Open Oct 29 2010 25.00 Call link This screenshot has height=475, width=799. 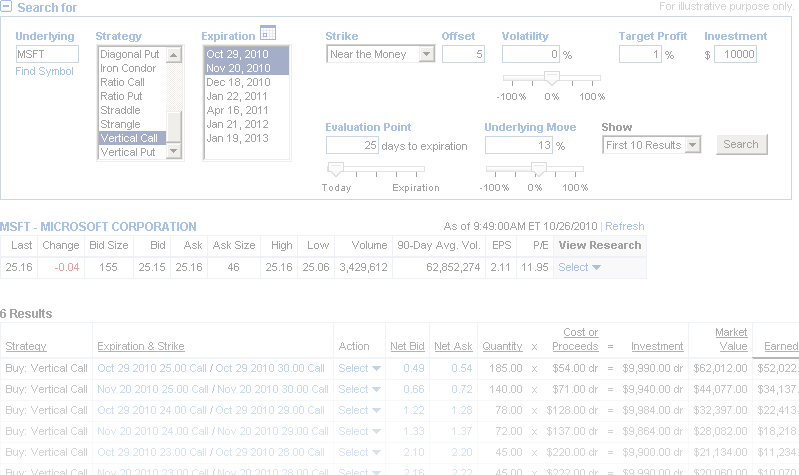tap(153, 368)
